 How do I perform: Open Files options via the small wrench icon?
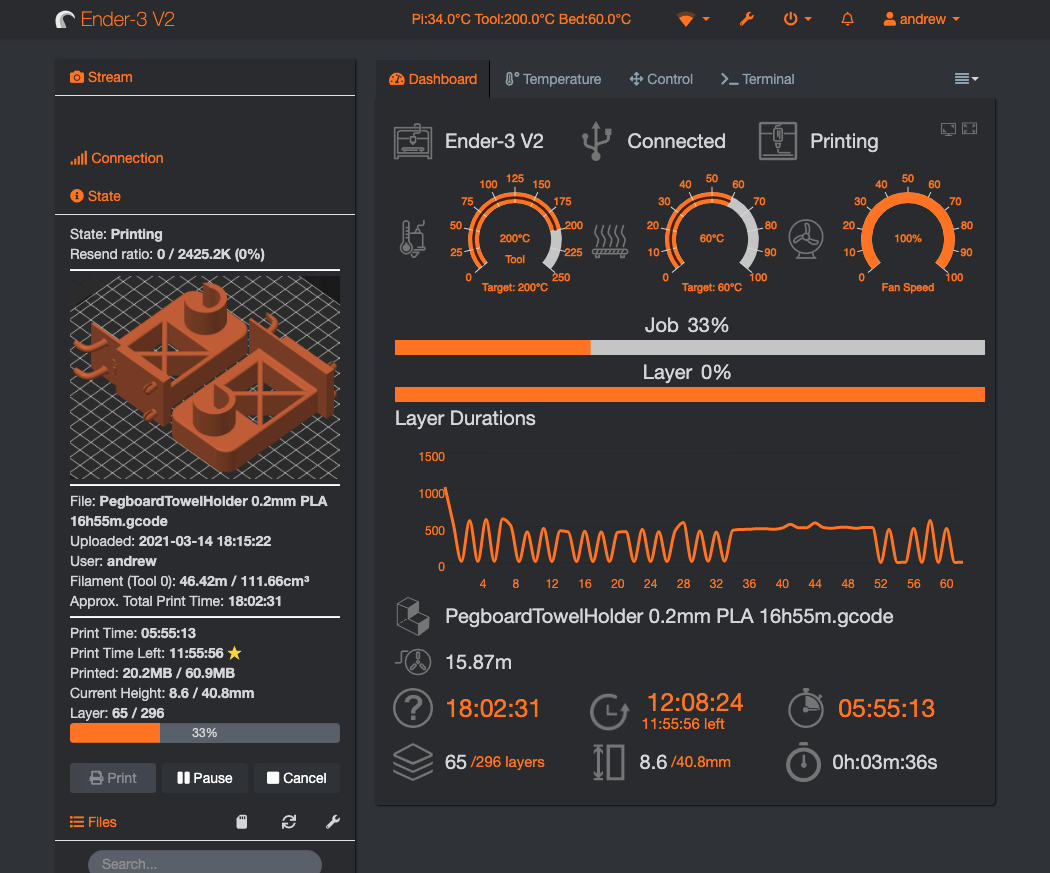tap(333, 821)
